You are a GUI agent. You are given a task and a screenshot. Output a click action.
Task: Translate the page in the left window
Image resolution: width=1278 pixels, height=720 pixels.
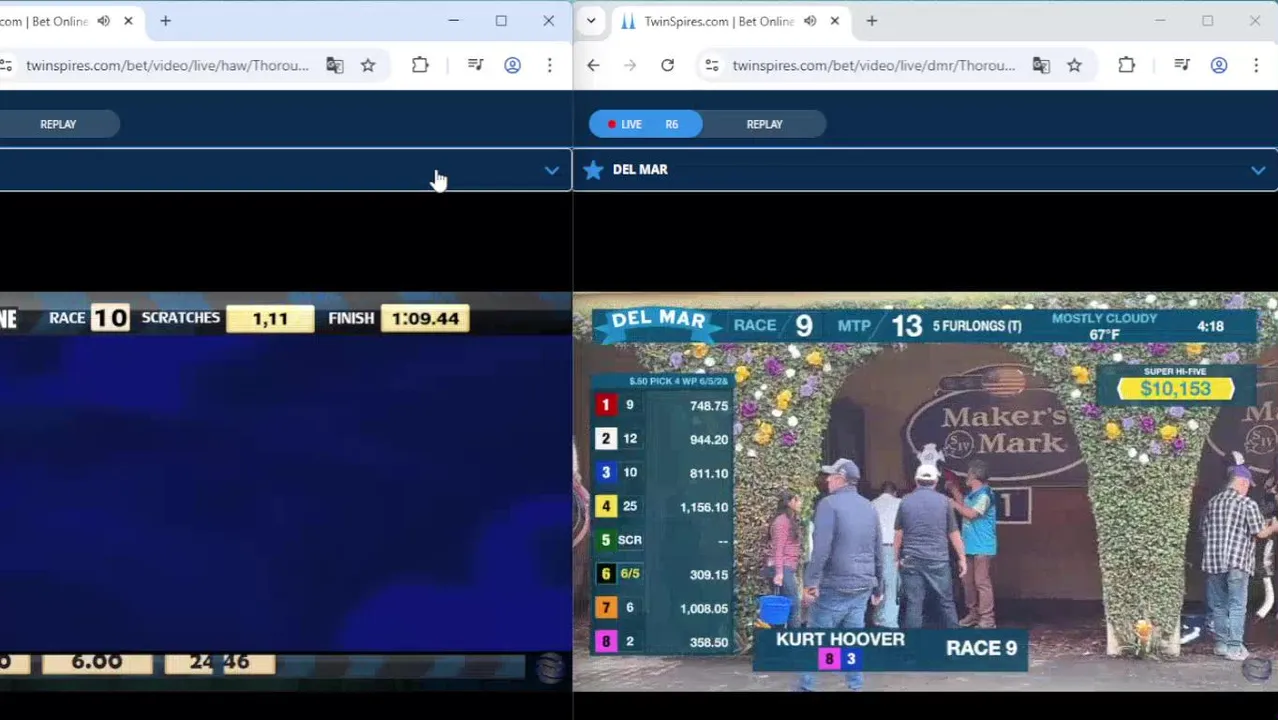point(335,65)
